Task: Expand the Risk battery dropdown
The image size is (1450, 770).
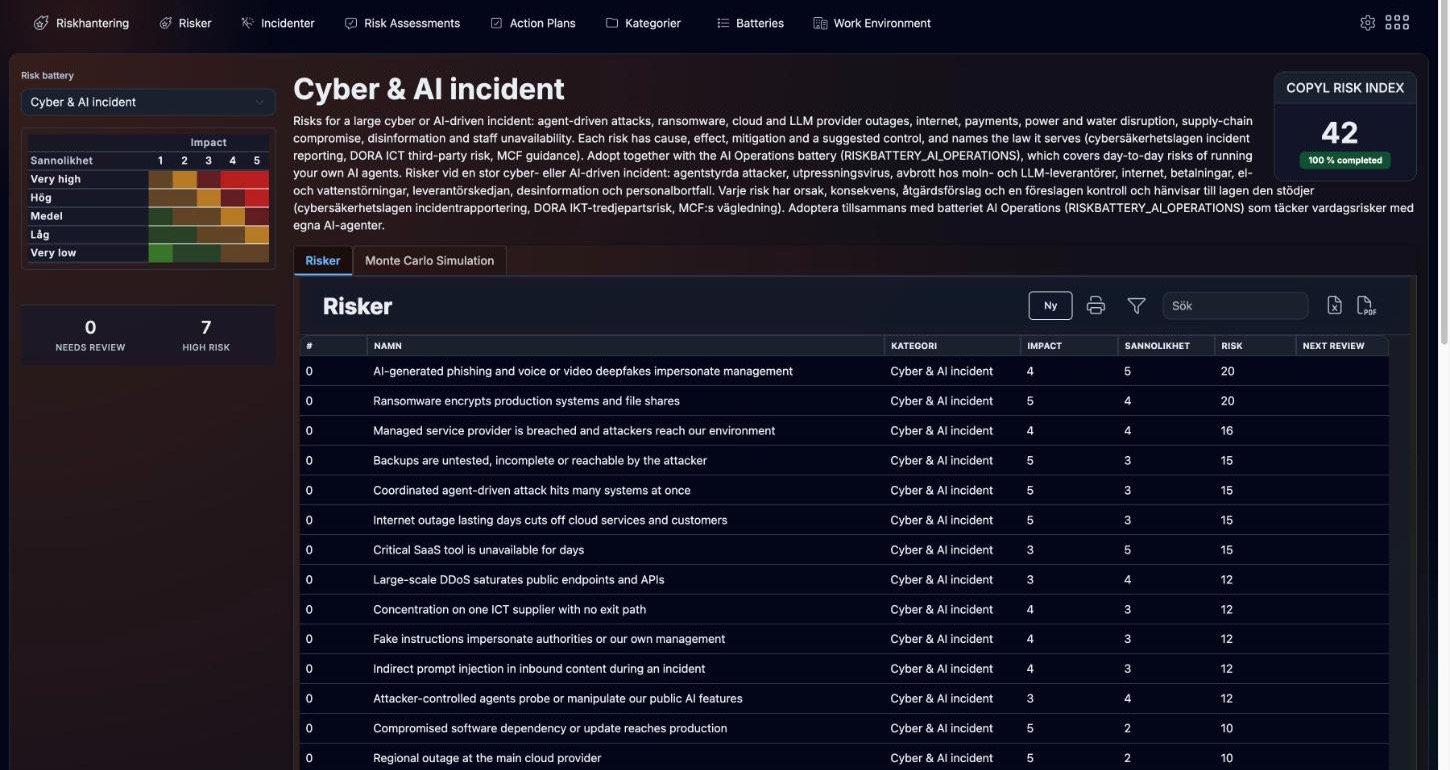Action: (148, 102)
